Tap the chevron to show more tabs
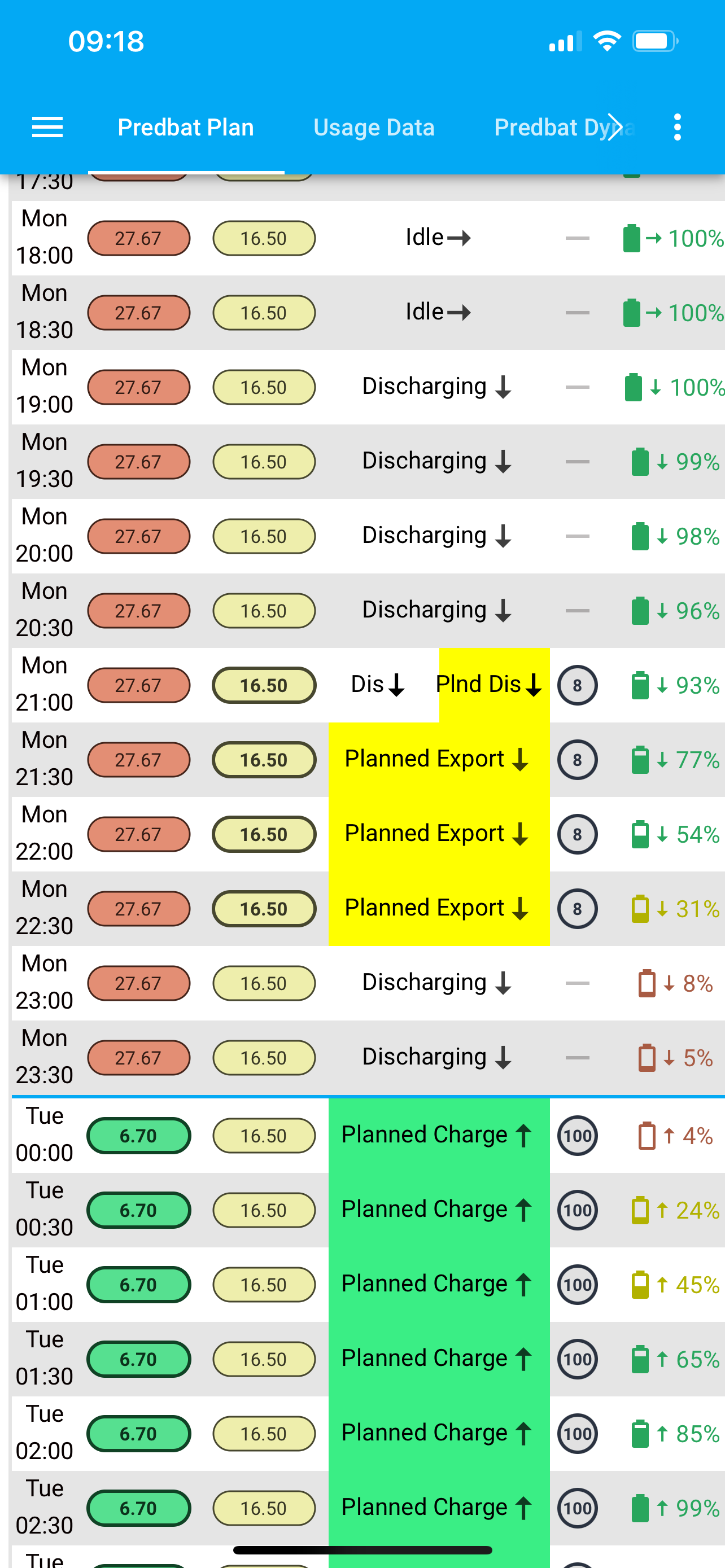 (x=615, y=127)
